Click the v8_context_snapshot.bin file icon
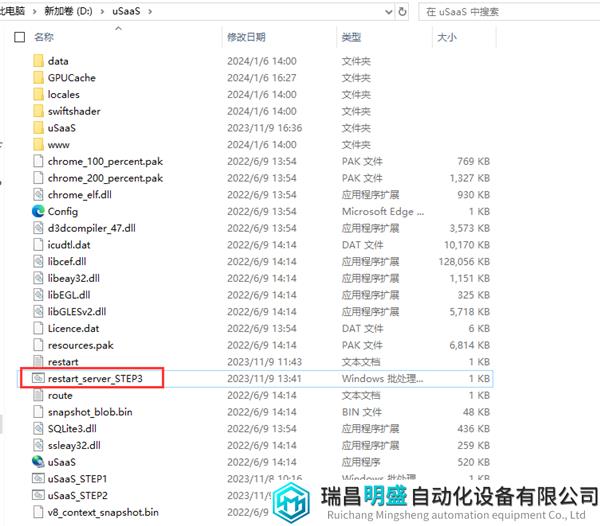 38,513
